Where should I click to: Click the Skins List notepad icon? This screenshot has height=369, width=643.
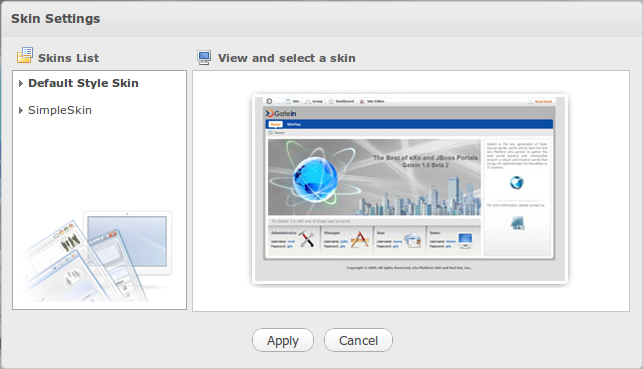pos(25,55)
